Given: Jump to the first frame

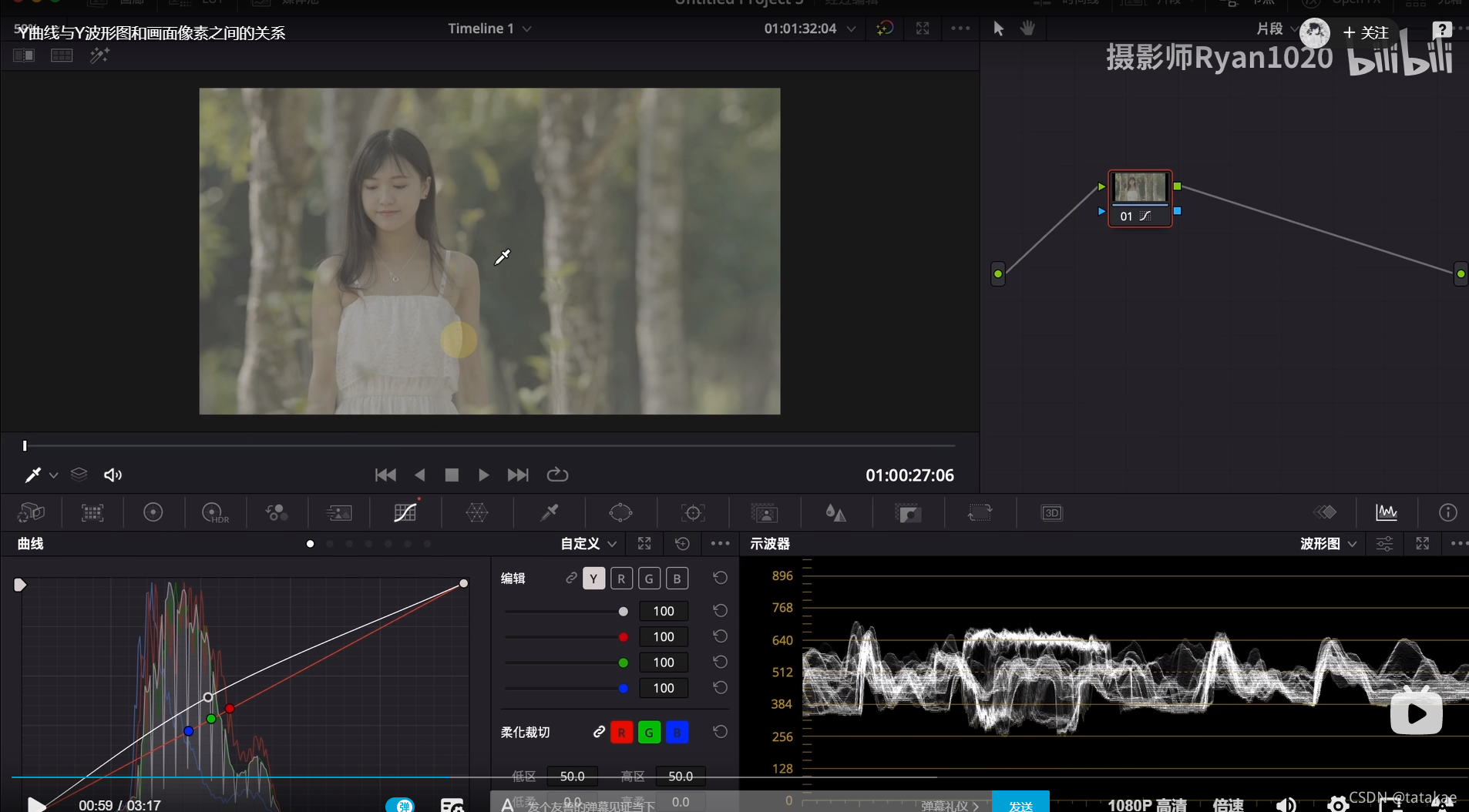Looking at the screenshot, I should (385, 475).
